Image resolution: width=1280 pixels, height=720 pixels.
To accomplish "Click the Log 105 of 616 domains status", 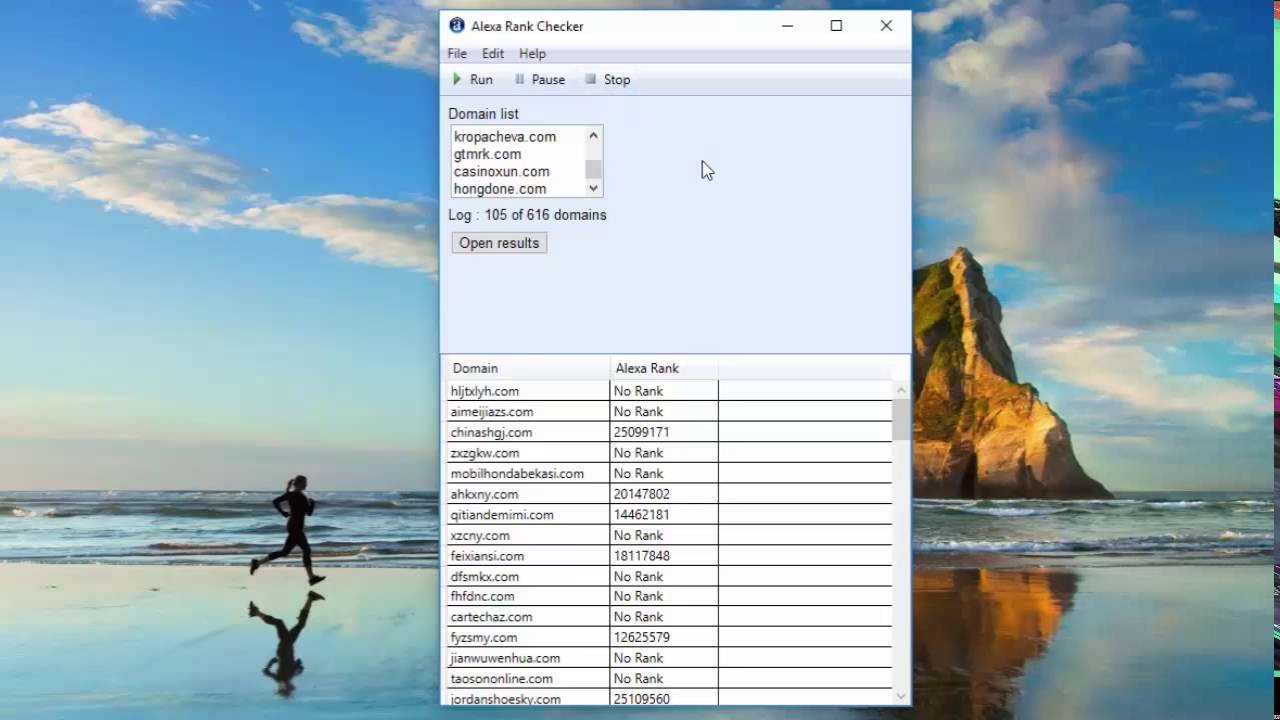I will click(527, 215).
